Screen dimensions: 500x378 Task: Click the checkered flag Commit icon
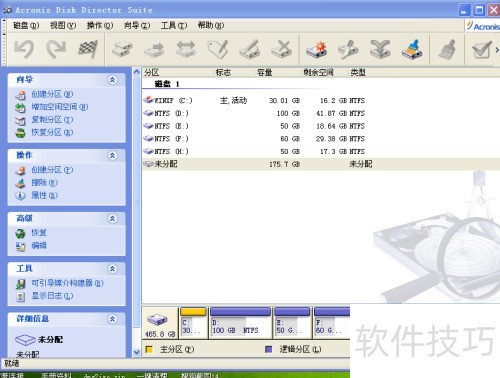88,50
